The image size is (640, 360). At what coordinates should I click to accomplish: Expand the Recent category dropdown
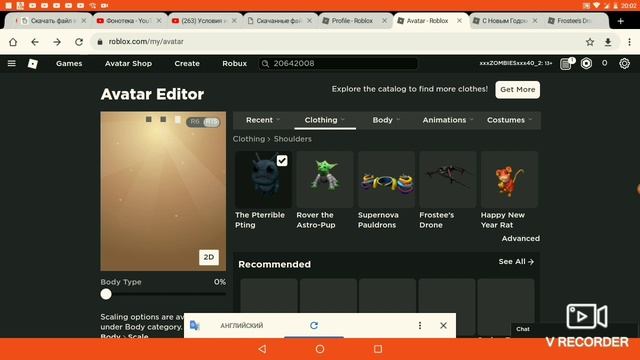pyautogui.click(x=263, y=120)
